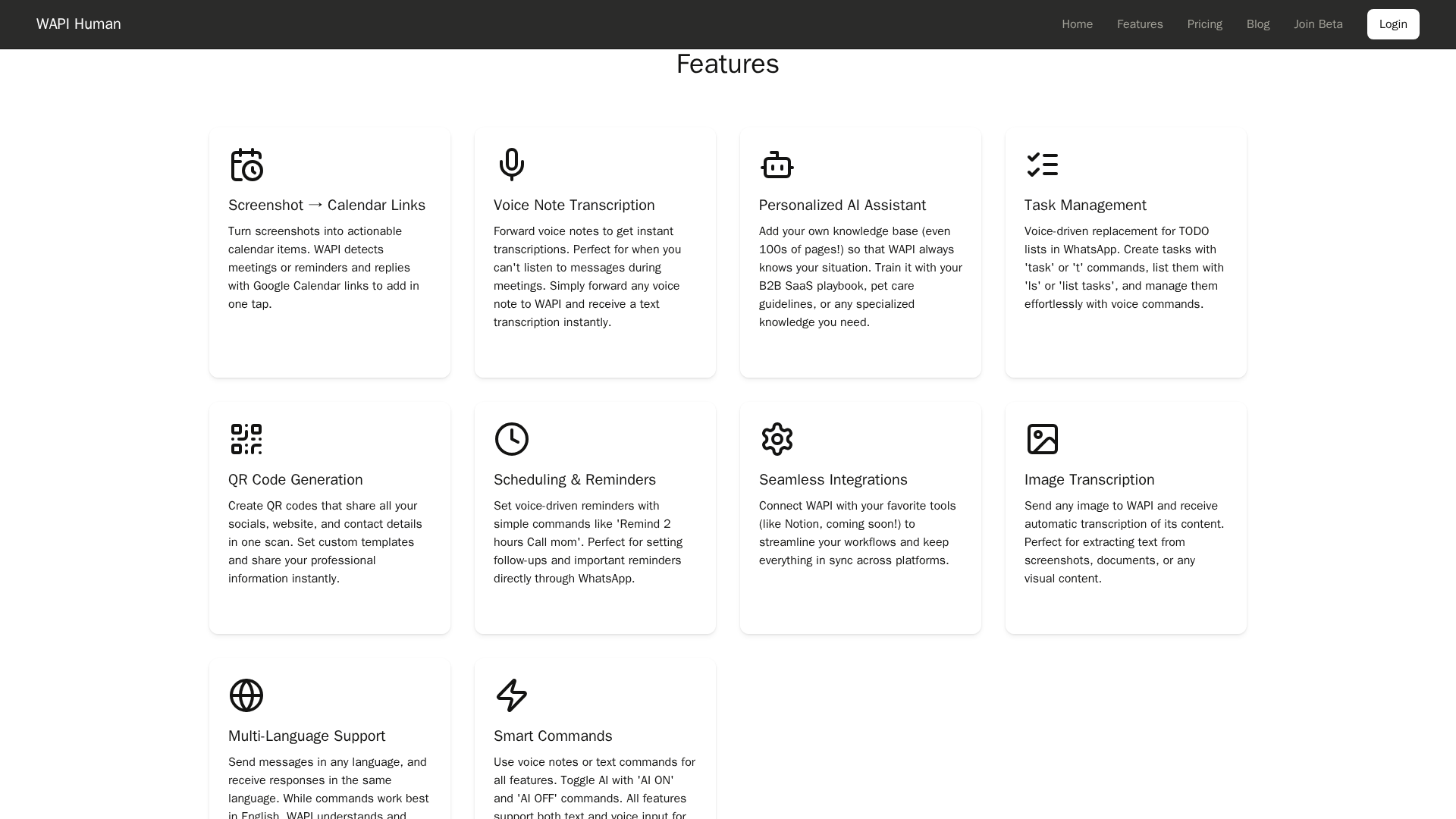Select the microphone icon for Voice Note Transcription
This screenshot has width=1456, height=819.
(511, 165)
